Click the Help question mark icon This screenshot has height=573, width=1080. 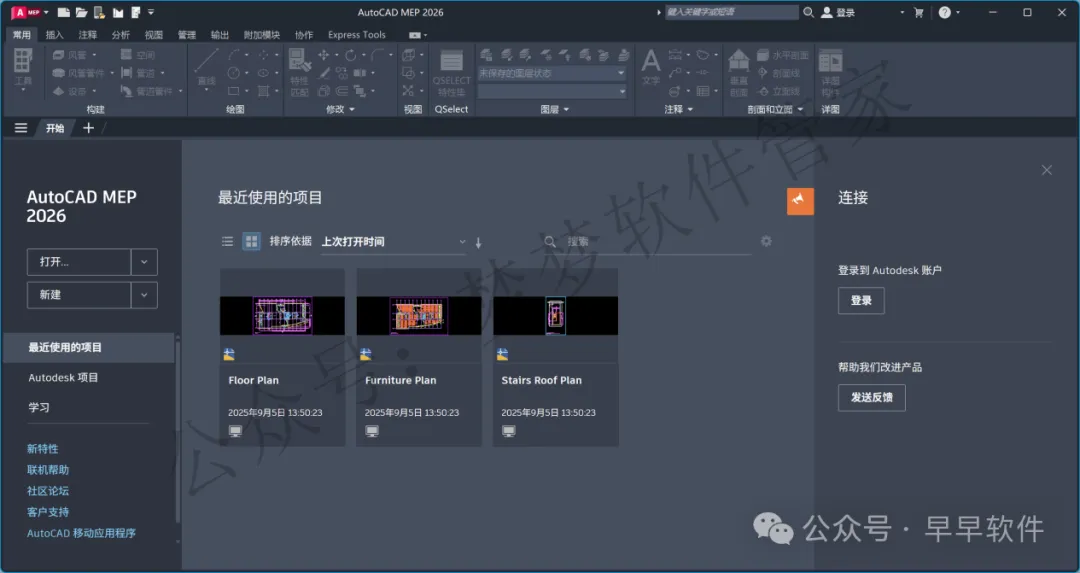click(945, 12)
